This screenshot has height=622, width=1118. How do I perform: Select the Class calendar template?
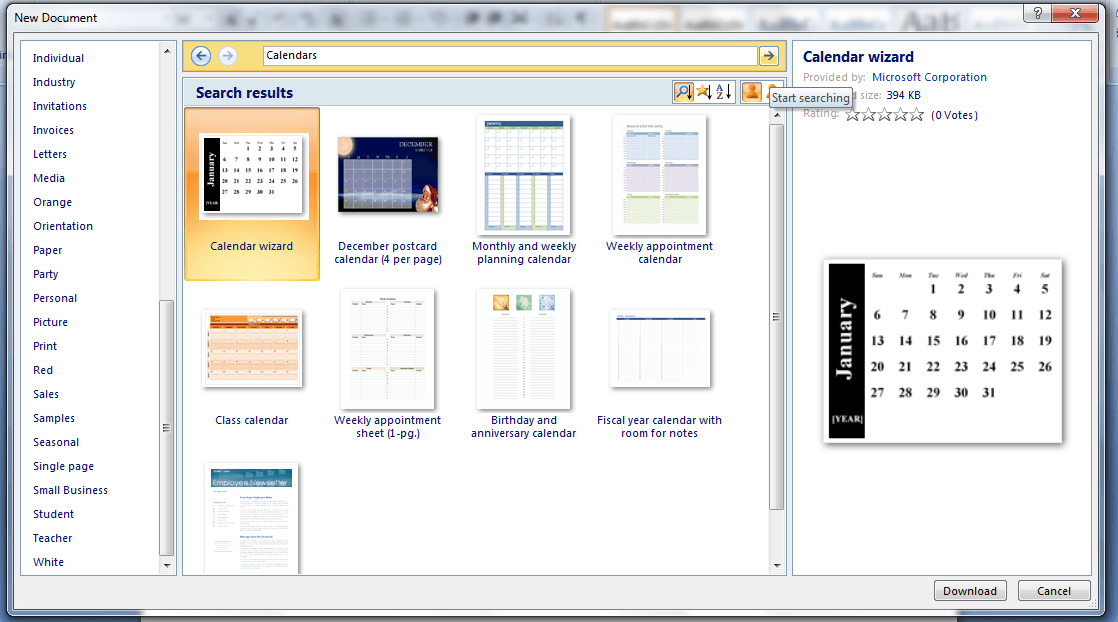[x=251, y=348]
